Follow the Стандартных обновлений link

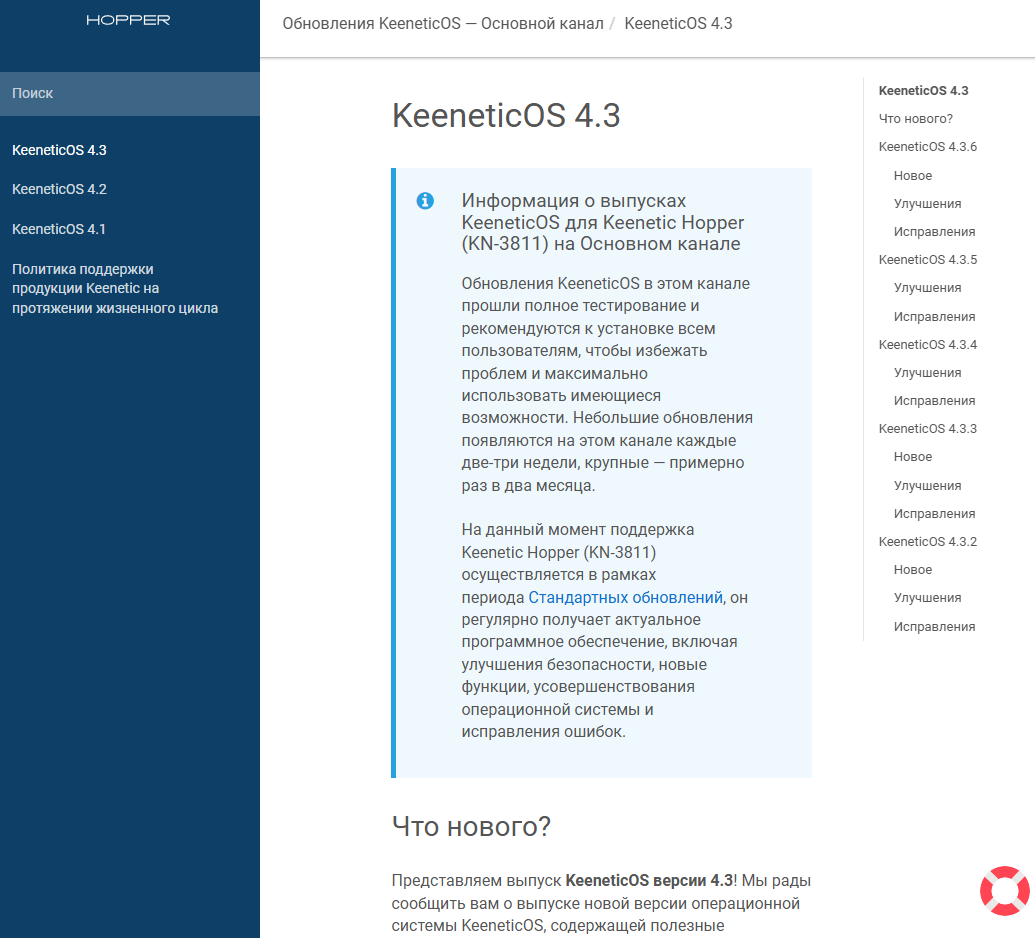(625, 598)
